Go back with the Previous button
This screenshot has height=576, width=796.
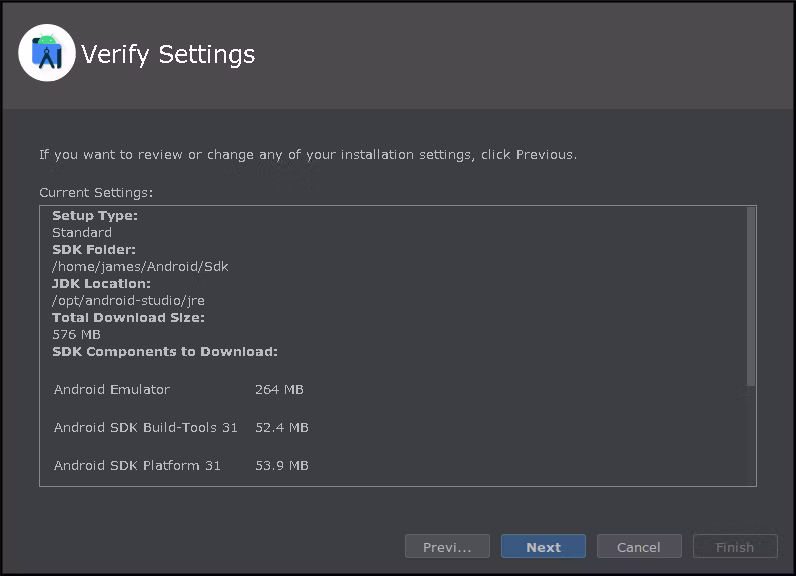point(447,547)
